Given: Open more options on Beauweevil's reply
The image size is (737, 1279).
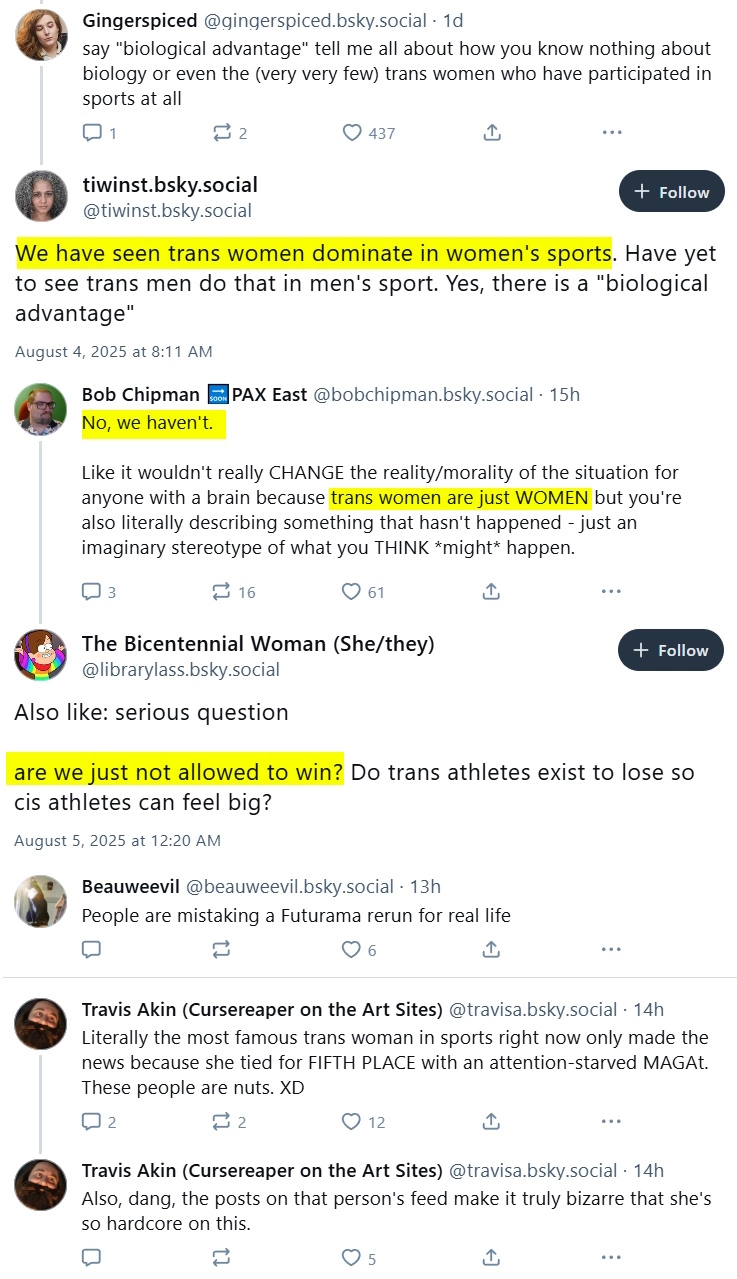Looking at the screenshot, I should pyautogui.click(x=611, y=950).
